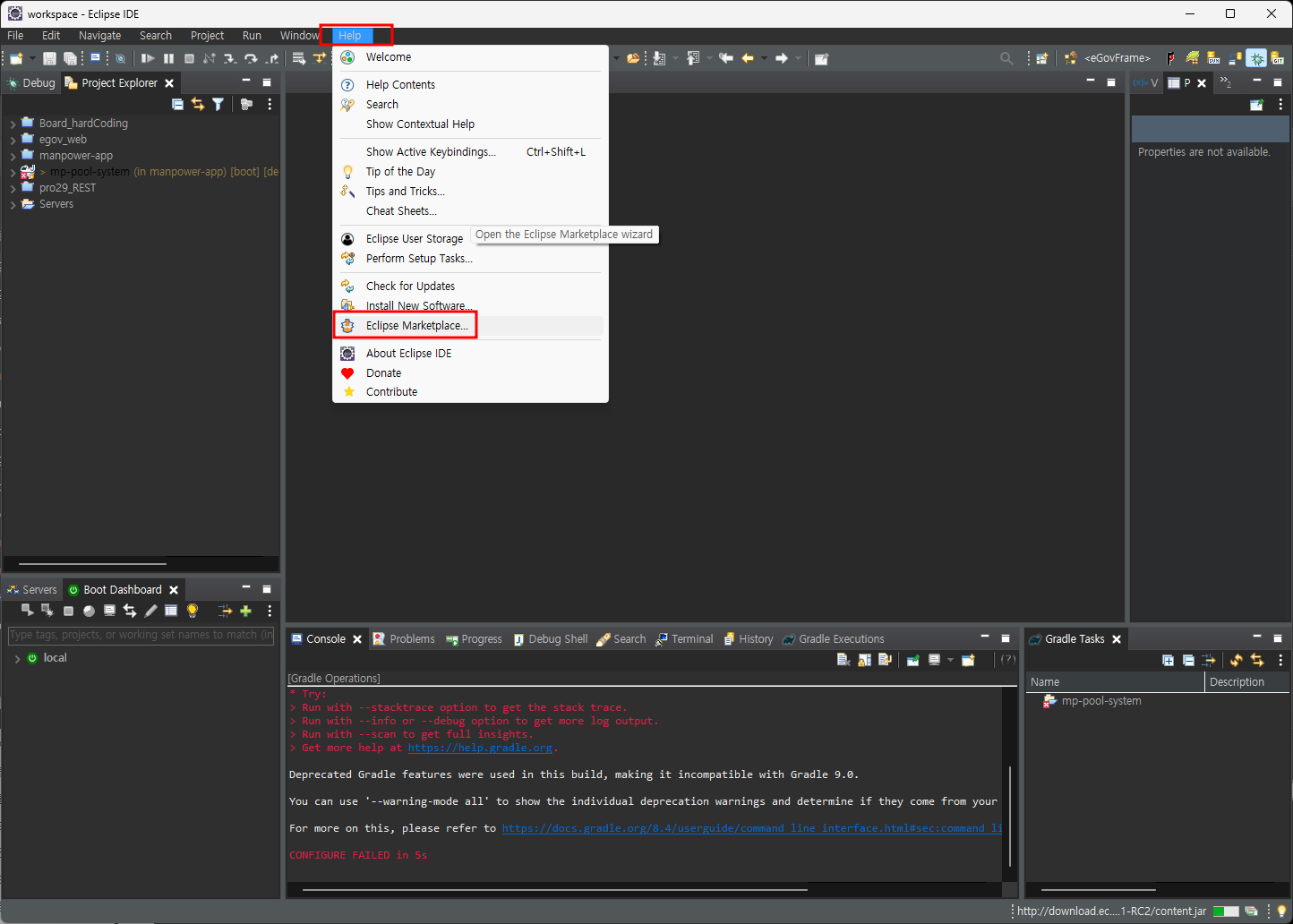Close the Console tab

(357, 639)
